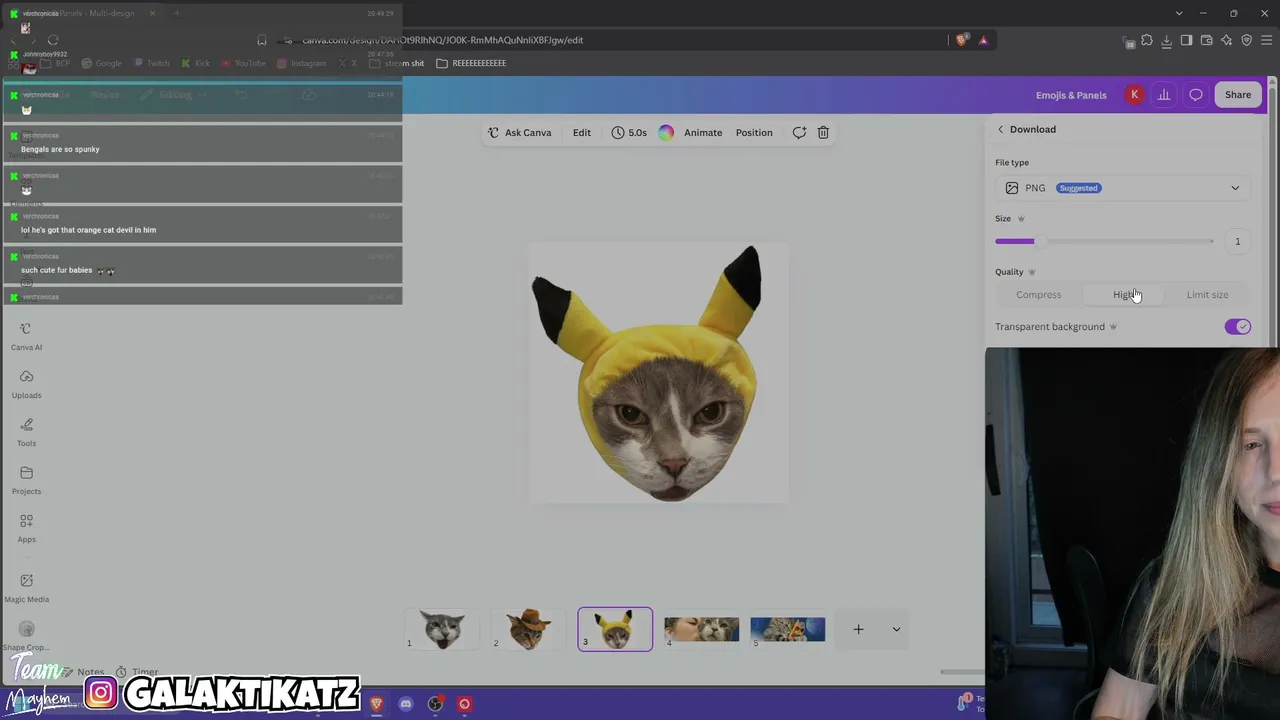Viewport: 1280px width, 720px height.
Task: Open the comments speech bubble icon
Action: click(x=1196, y=95)
